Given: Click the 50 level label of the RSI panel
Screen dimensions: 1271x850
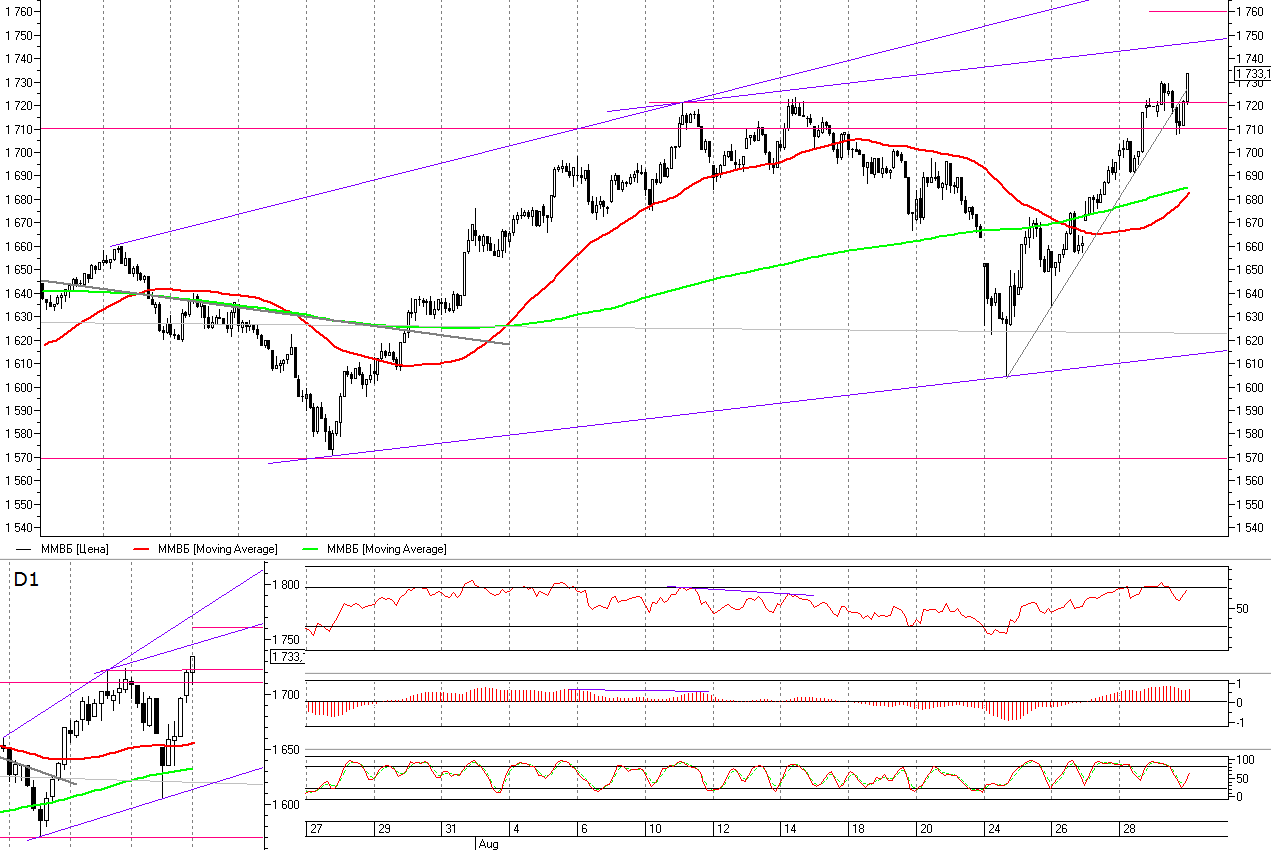Looking at the screenshot, I should 1243,608.
